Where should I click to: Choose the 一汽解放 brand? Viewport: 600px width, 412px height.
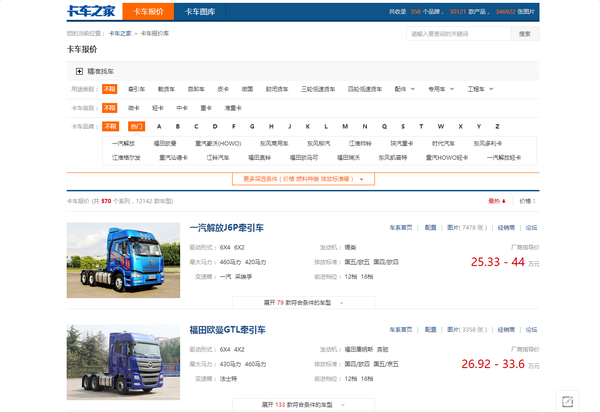[x=123, y=143]
